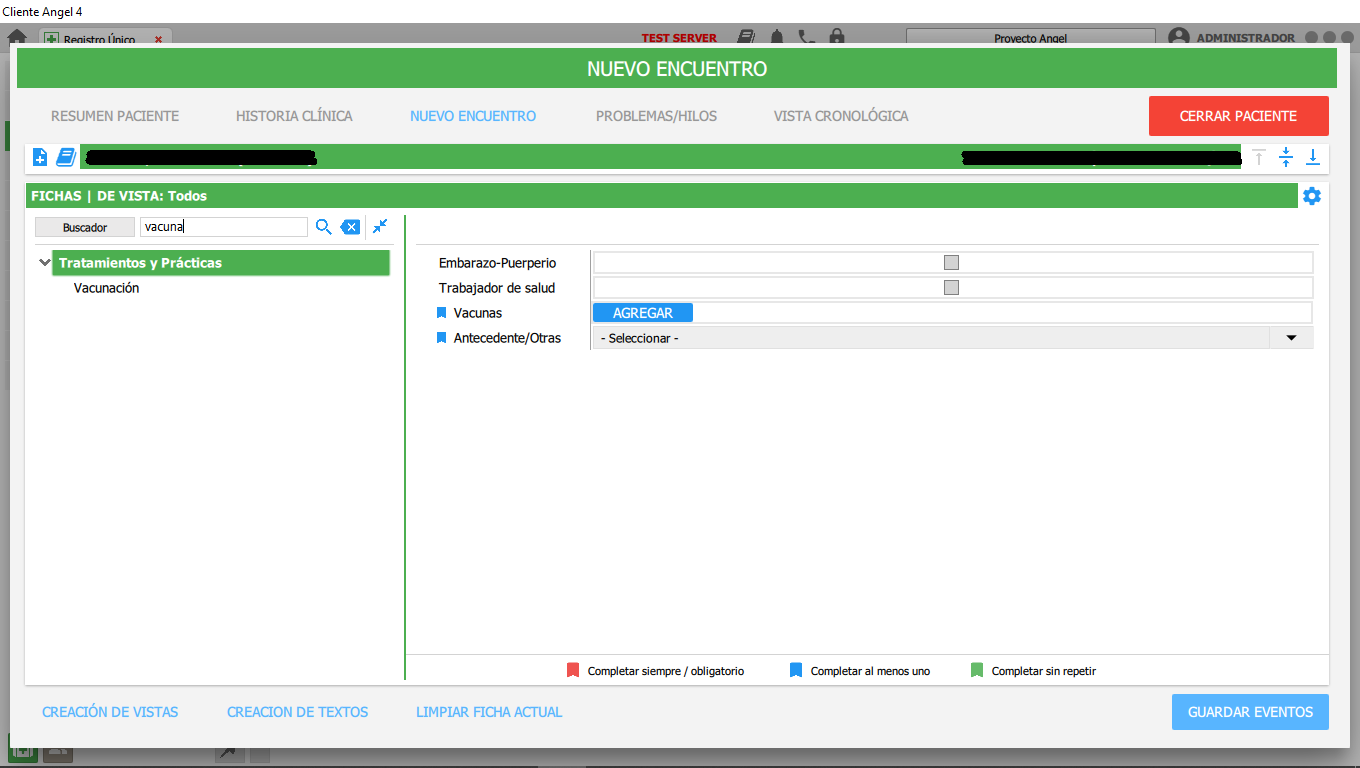Viewport: 1360px width, 768px height.
Task: Click the blue collapse arrows icon beside search
Action: point(380,227)
